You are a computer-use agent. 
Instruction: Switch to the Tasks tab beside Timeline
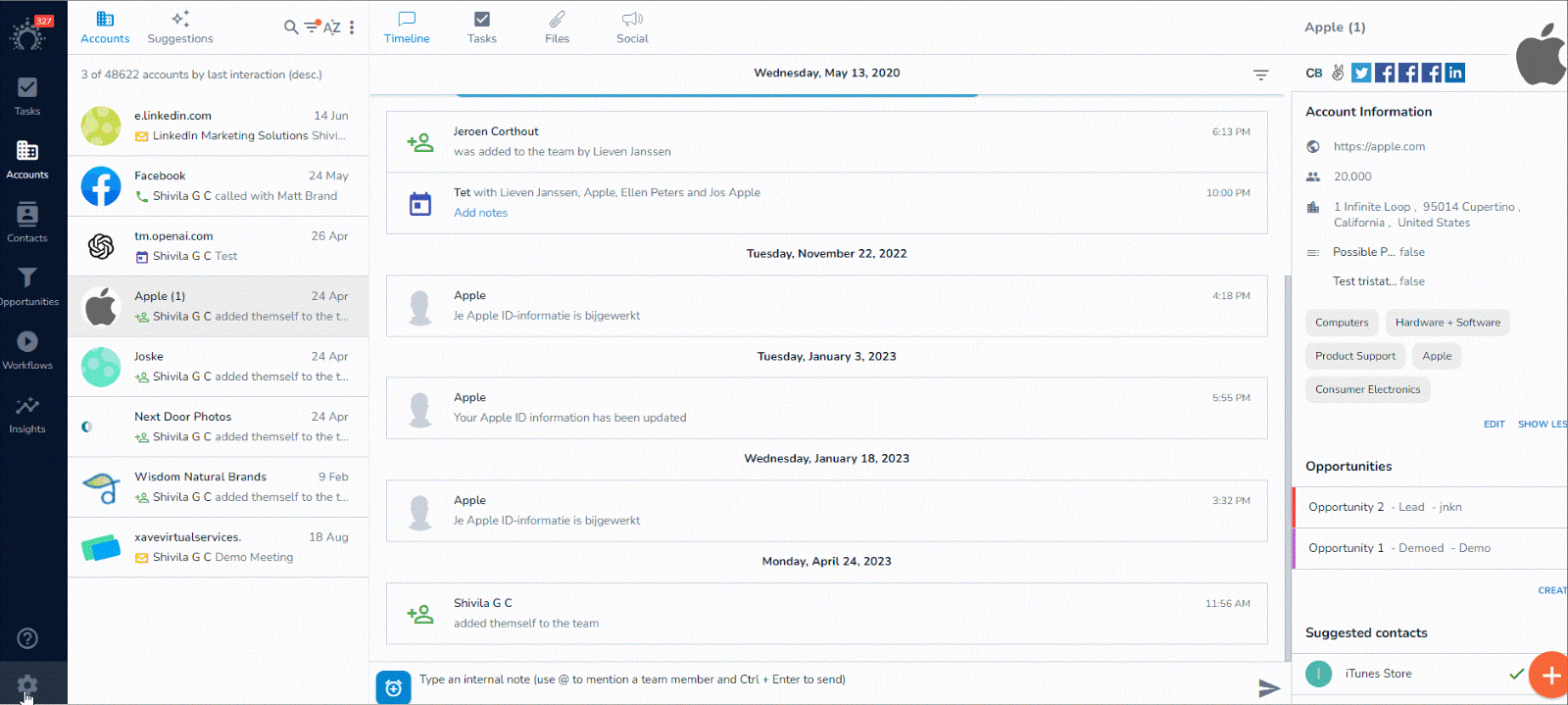pyautogui.click(x=482, y=27)
